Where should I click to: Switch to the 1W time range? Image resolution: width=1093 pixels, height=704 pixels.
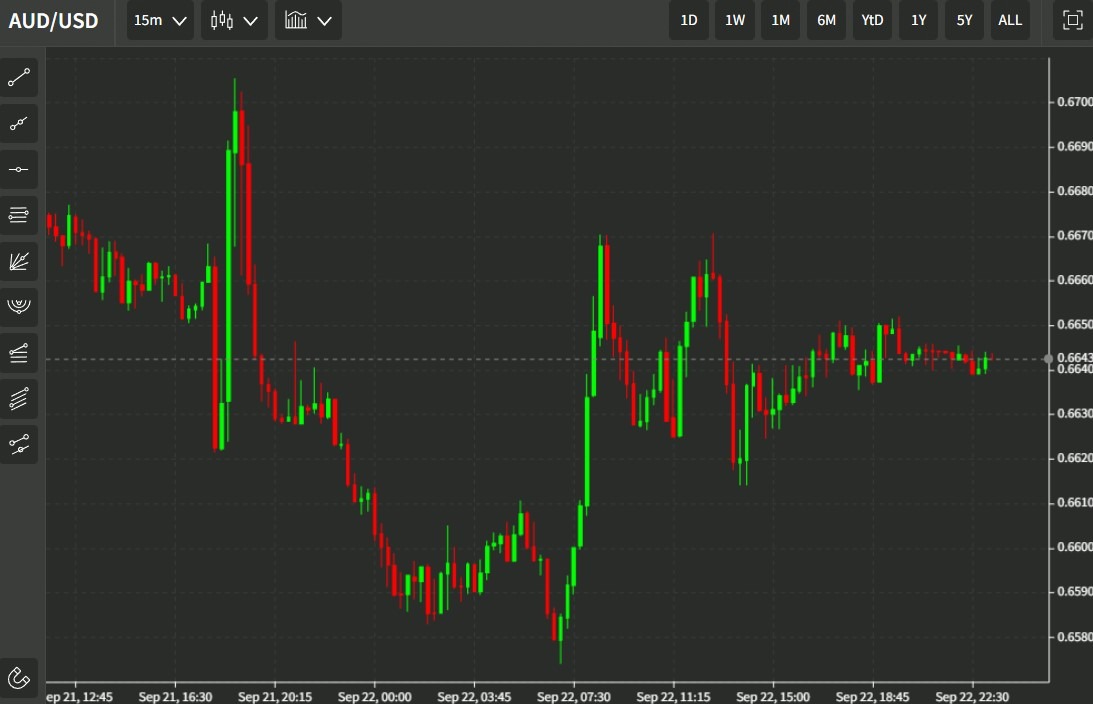tap(735, 20)
